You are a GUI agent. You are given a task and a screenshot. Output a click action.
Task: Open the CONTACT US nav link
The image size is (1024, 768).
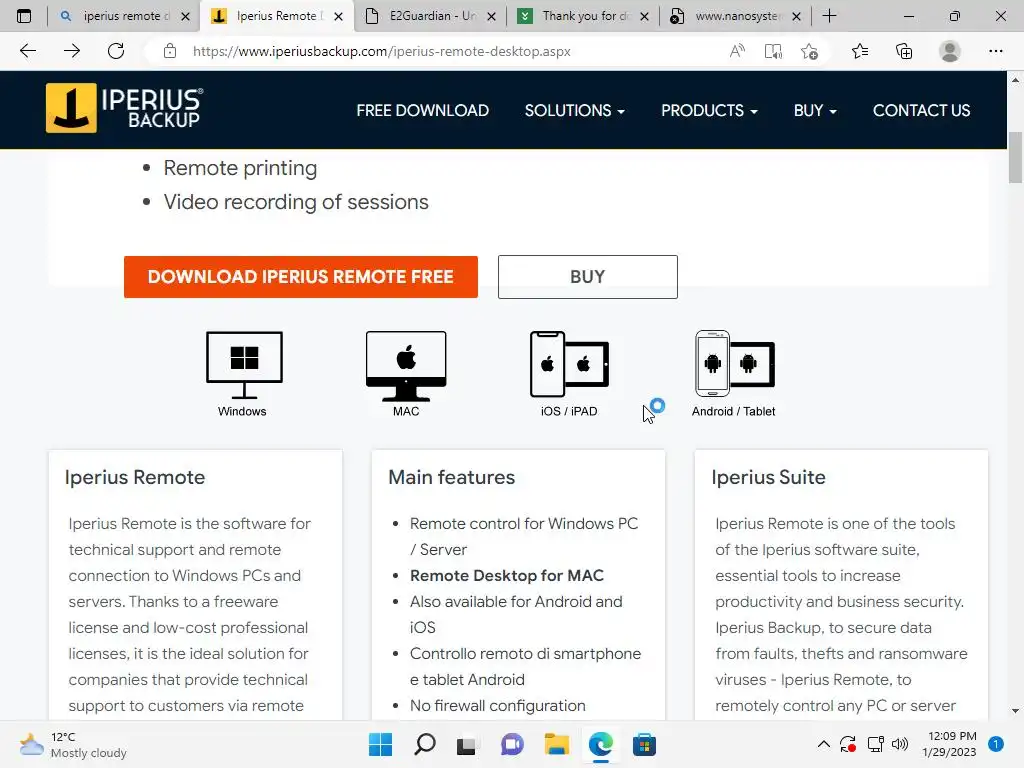(x=921, y=110)
